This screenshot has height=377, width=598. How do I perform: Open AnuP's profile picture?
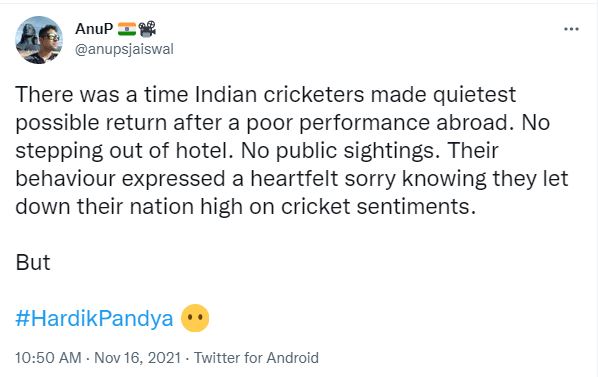[x=39, y=40]
